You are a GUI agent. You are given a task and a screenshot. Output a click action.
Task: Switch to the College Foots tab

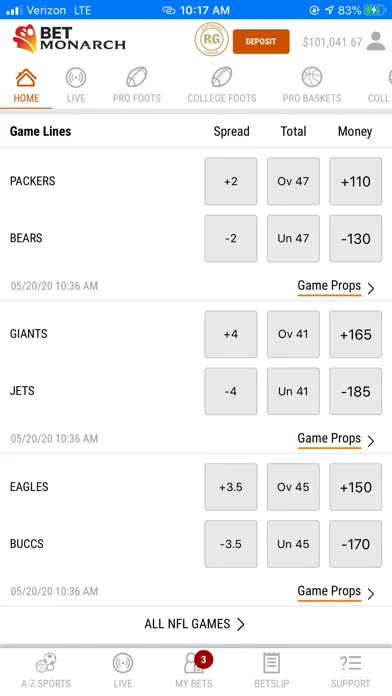pos(222,86)
